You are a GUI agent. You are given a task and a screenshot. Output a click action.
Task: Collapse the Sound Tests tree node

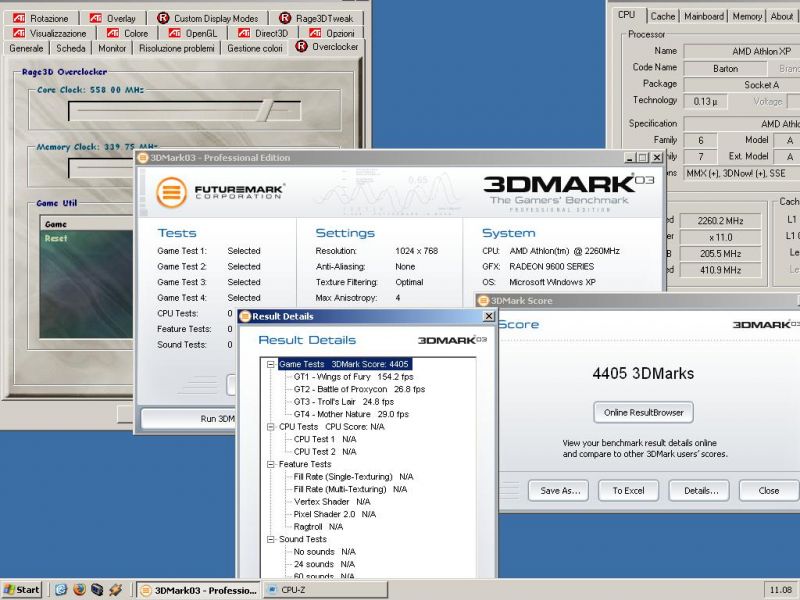[270, 539]
